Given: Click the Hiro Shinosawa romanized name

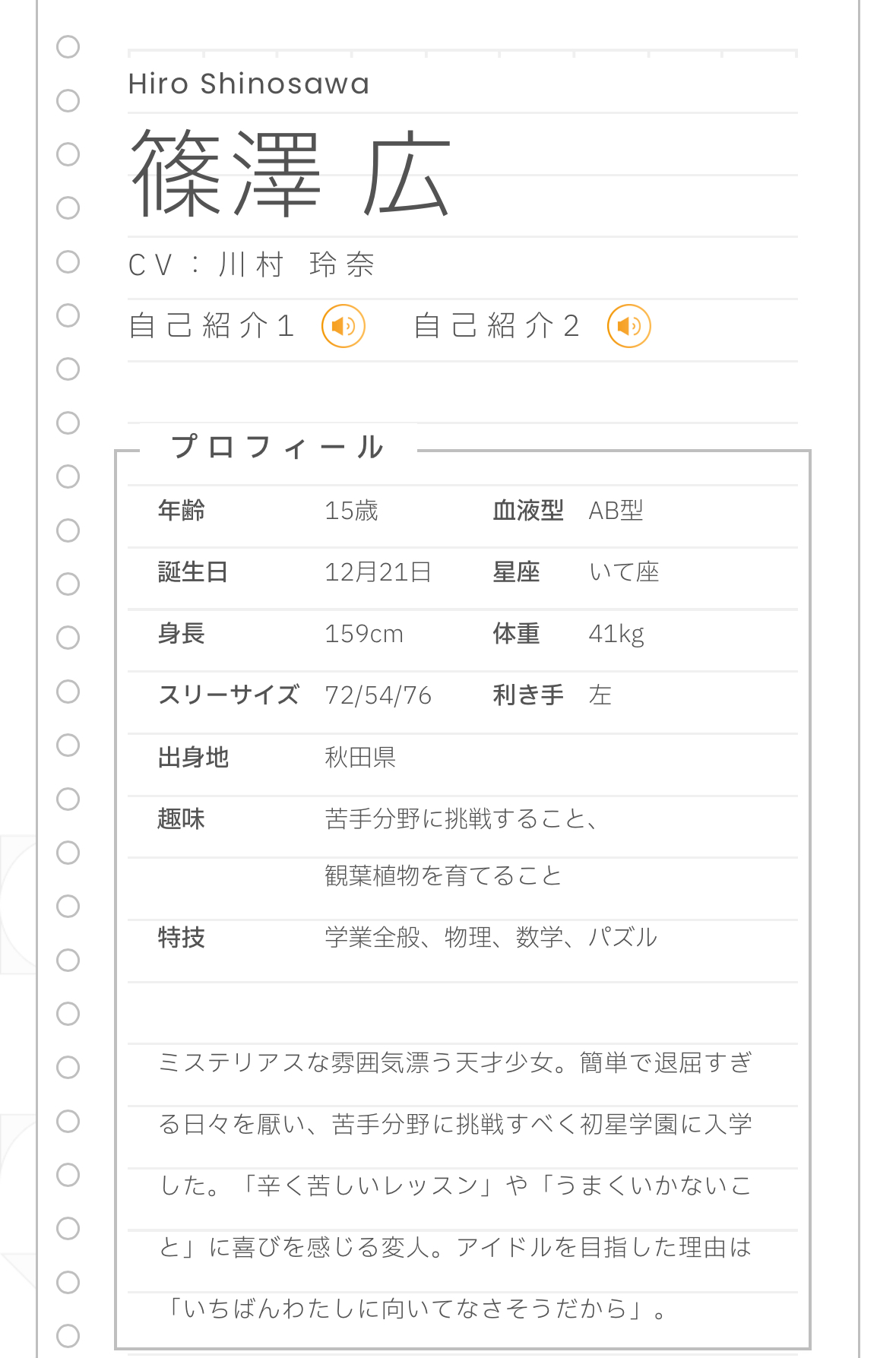Looking at the screenshot, I should tap(249, 84).
